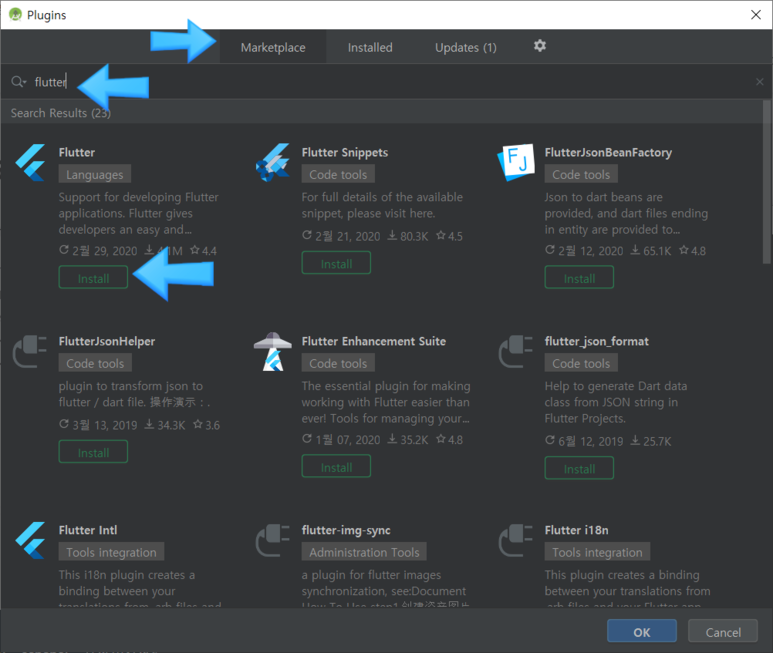
Task: Click the Cancel button
Action: 723,631
